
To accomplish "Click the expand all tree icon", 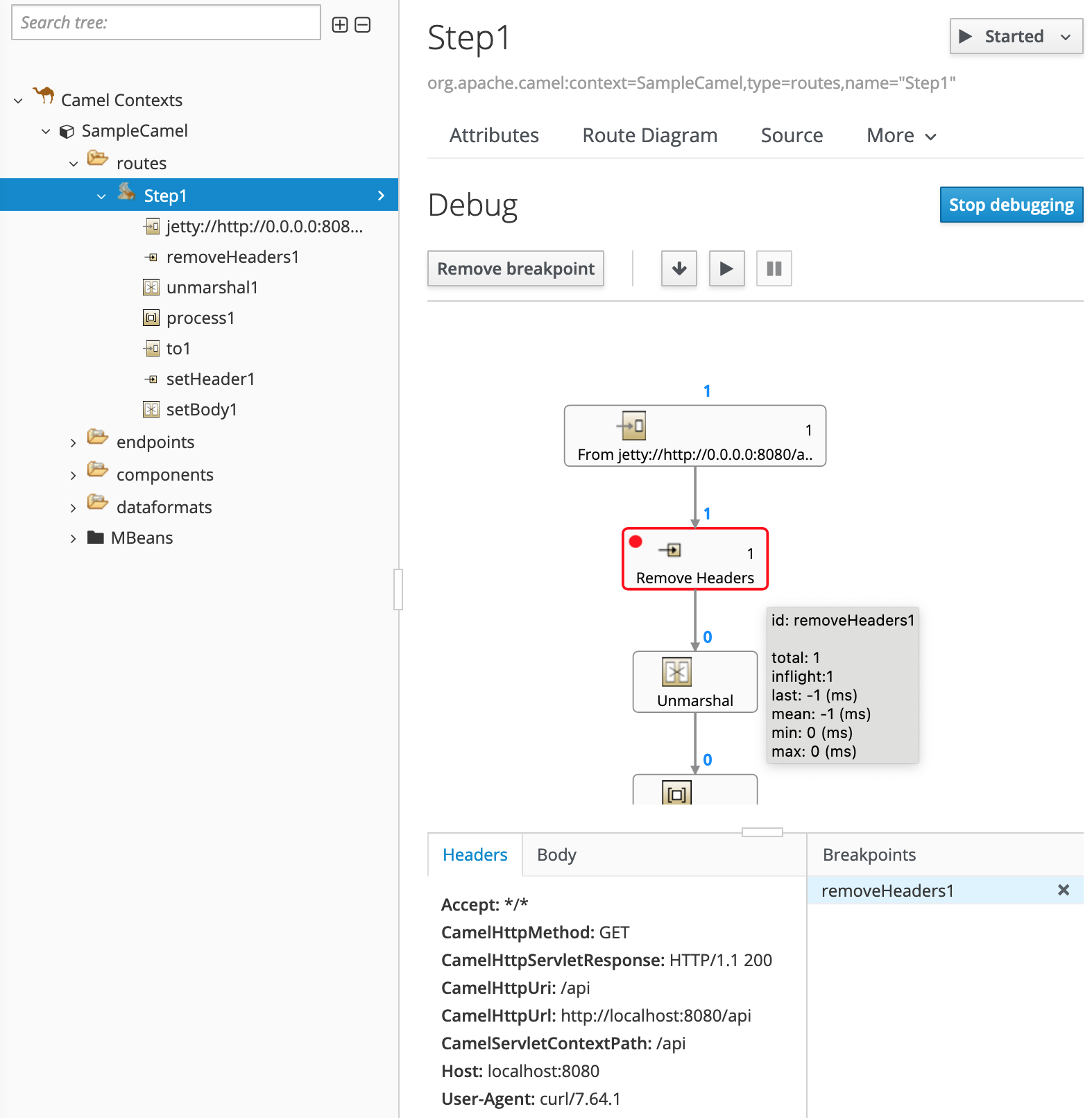I will 340,25.
